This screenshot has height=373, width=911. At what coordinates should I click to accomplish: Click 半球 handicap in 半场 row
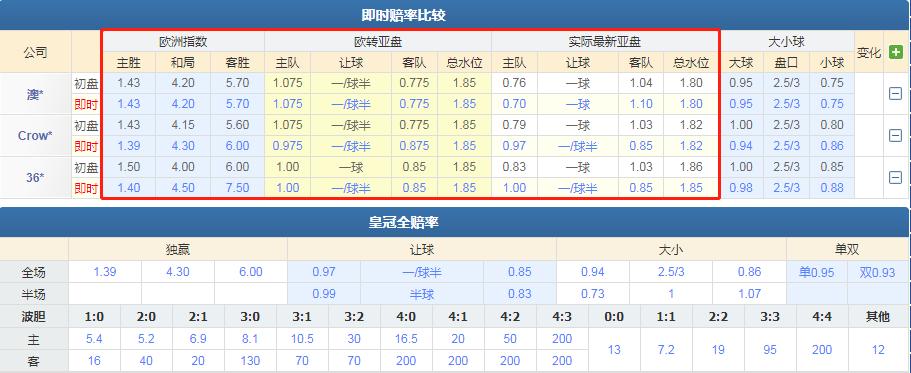[422, 294]
